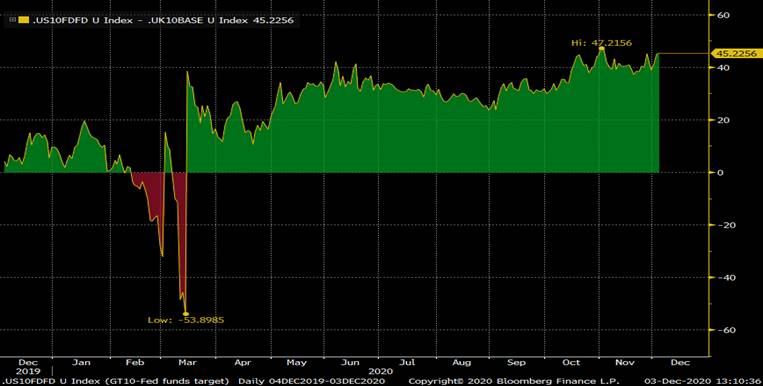The width and height of the screenshot is (763, 386).
Task: Click the May label on the date axis
Action: pos(296,363)
